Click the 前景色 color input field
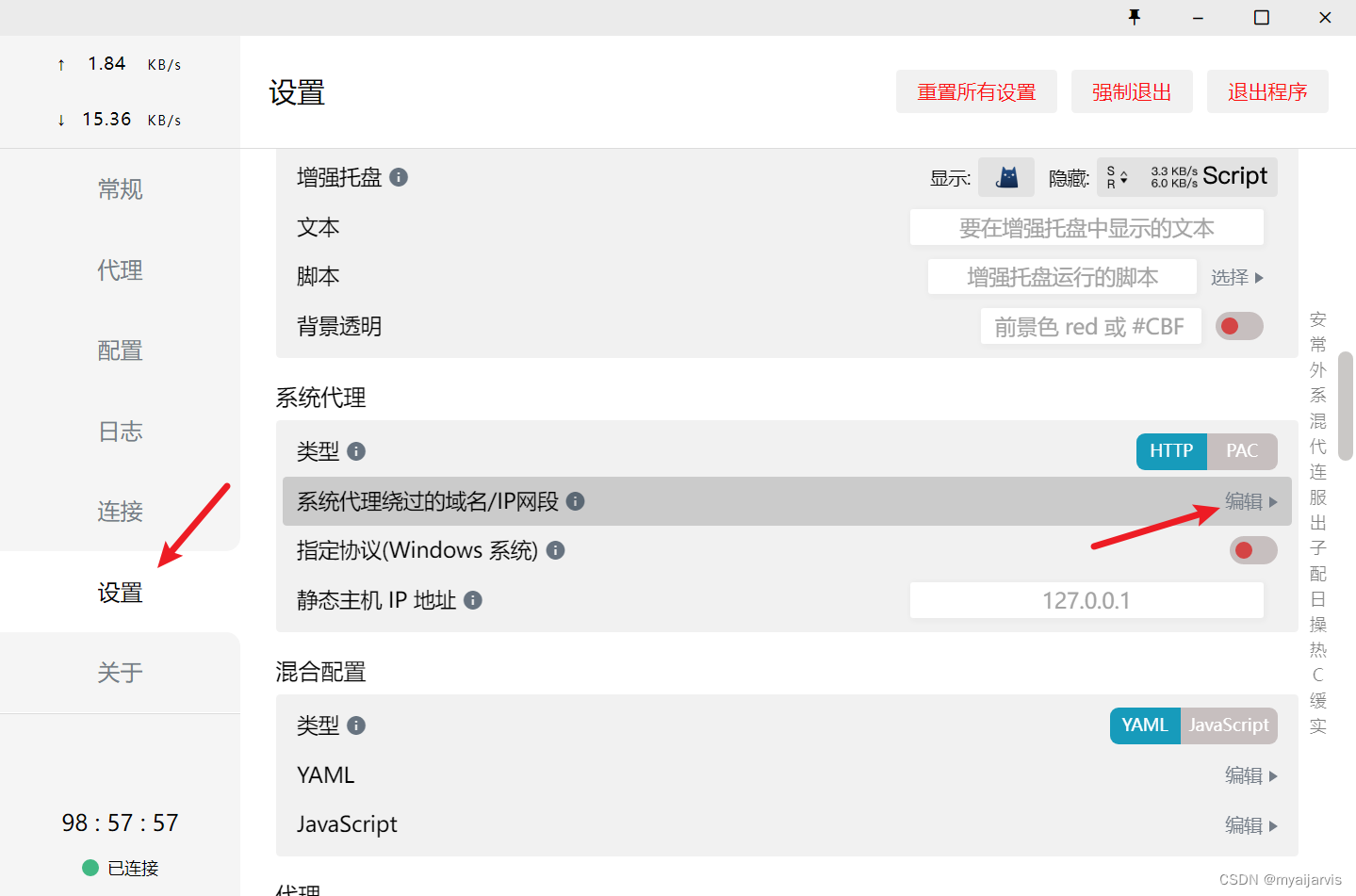Screen dimensions: 1356x896 tap(1090, 326)
